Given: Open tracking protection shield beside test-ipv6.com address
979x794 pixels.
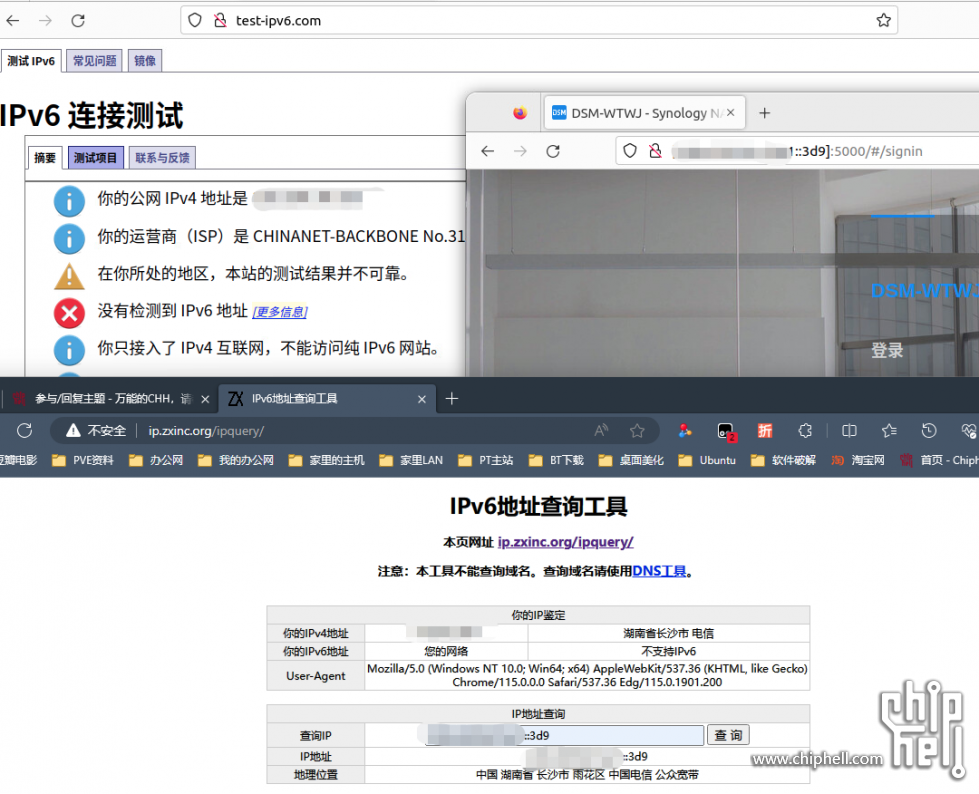Looking at the screenshot, I should [x=195, y=21].
